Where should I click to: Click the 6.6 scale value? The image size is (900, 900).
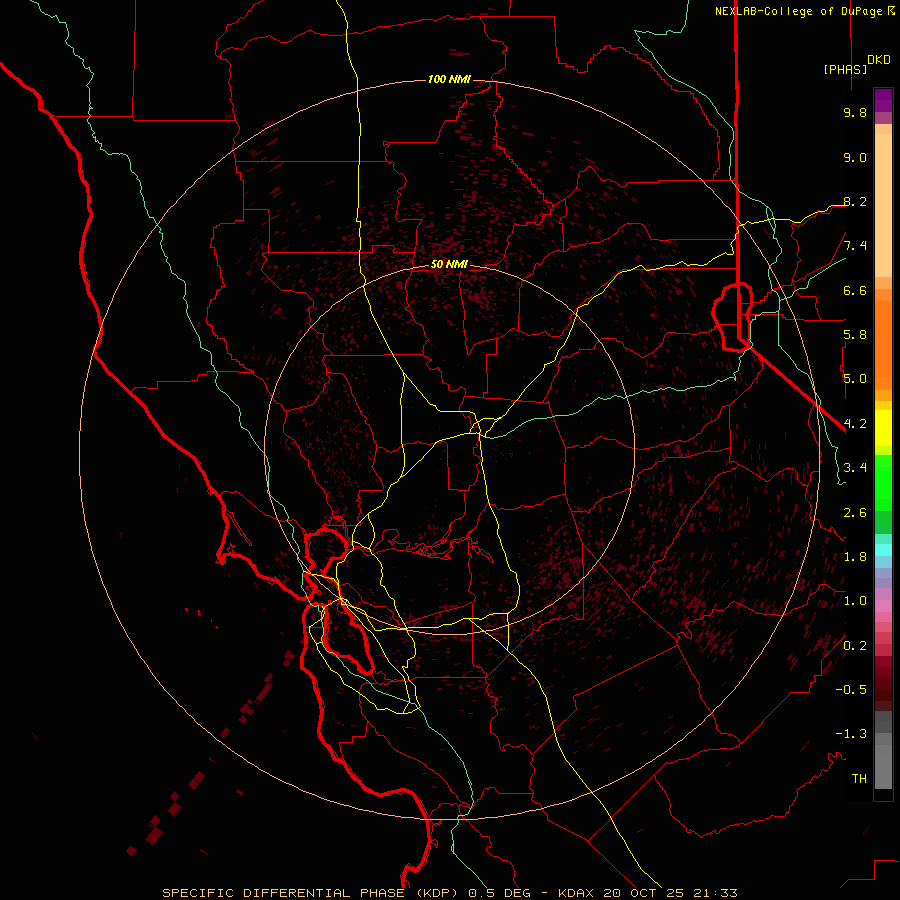(855, 290)
